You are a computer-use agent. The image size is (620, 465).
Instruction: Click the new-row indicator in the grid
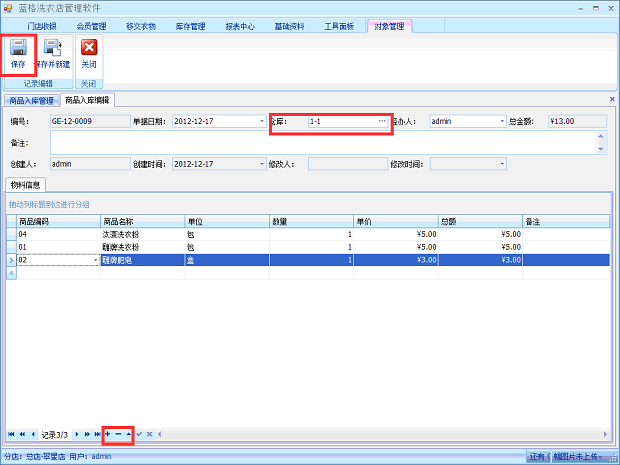[11, 273]
